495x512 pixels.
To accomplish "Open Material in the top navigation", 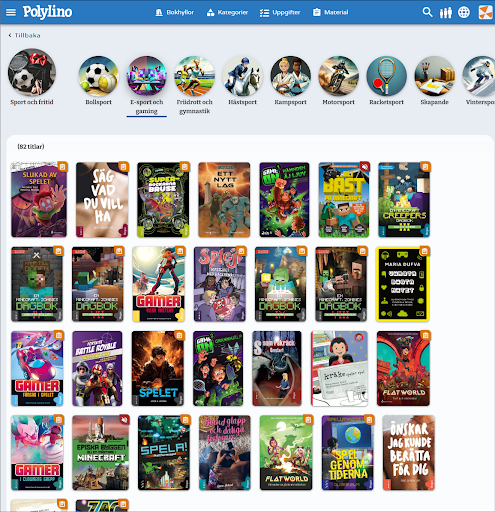I will click(331, 12).
